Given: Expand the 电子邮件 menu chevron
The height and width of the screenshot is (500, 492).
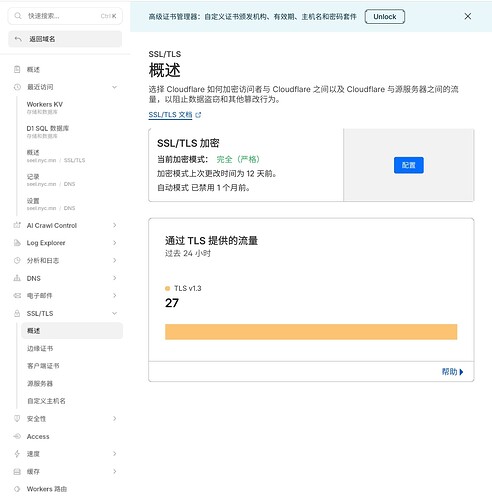Looking at the screenshot, I should tap(114, 296).
